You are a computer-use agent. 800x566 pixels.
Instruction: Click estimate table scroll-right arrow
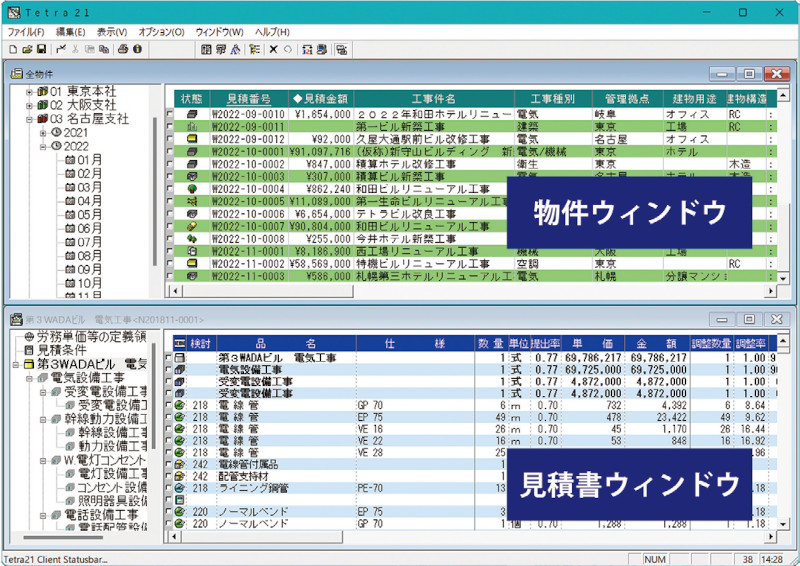pos(771,536)
